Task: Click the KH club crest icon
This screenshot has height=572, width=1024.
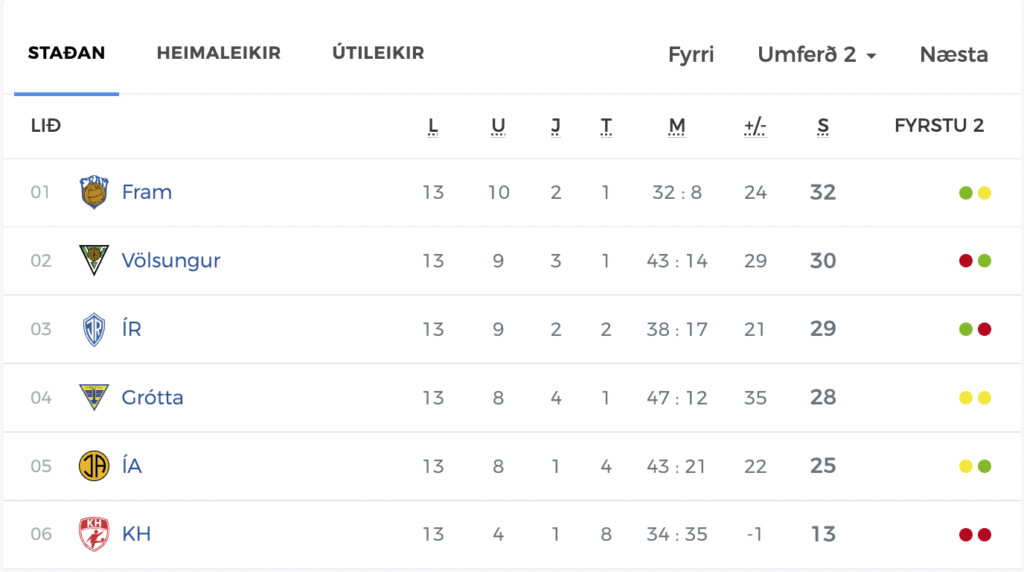Action: click(x=94, y=534)
